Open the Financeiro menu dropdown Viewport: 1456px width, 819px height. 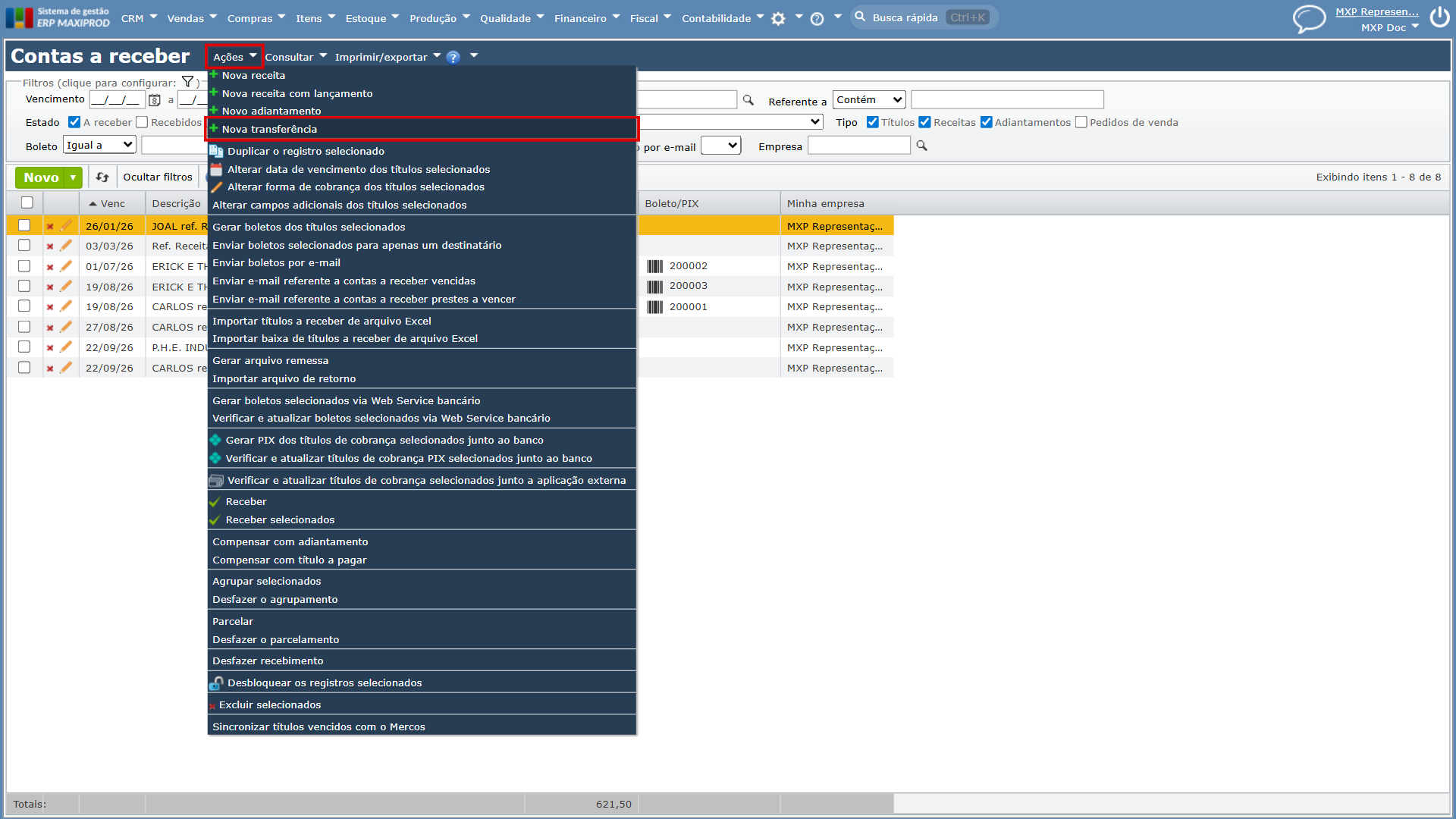pyautogui.click(x=587, y=18)
